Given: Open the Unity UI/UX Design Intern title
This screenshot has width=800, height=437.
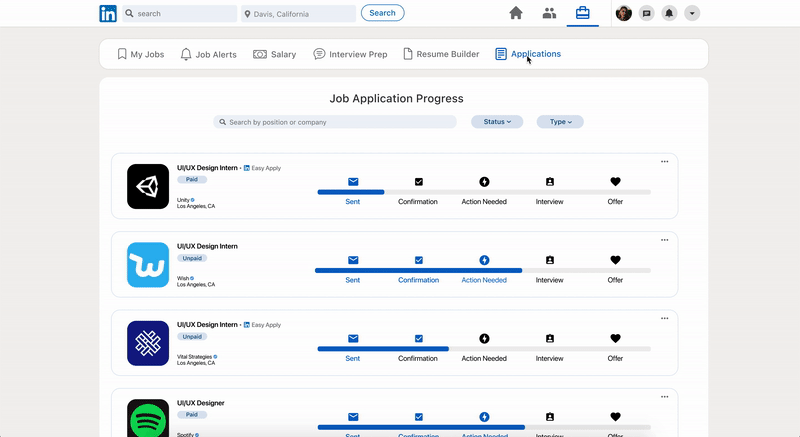Looking at the screenshot, I should pos(207,168).
